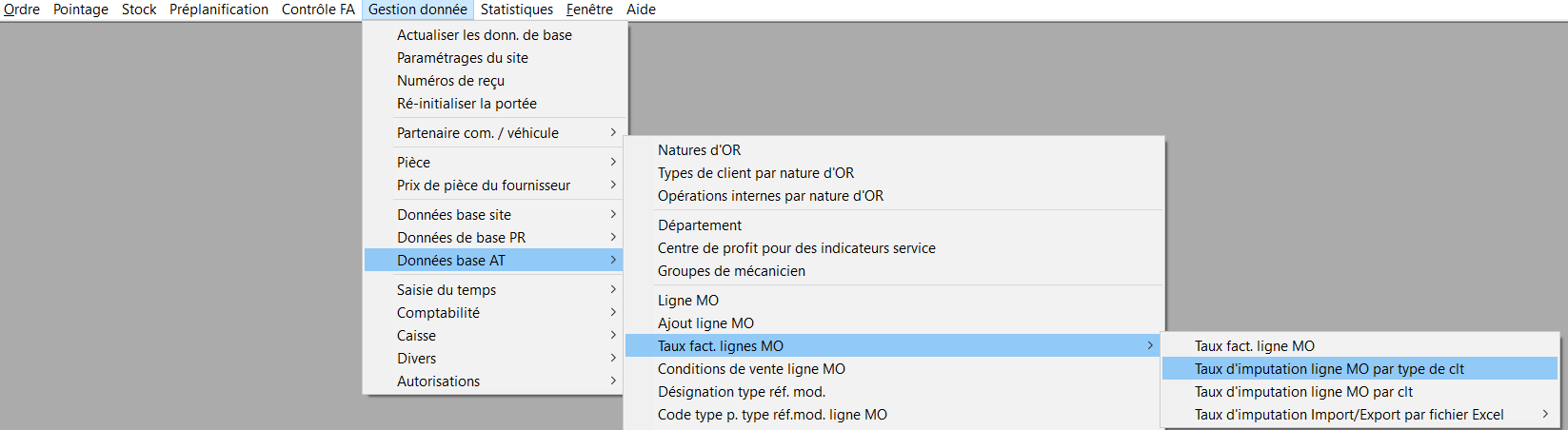Expand Partenaire com. / véhicule submenu

pos(494,133)
